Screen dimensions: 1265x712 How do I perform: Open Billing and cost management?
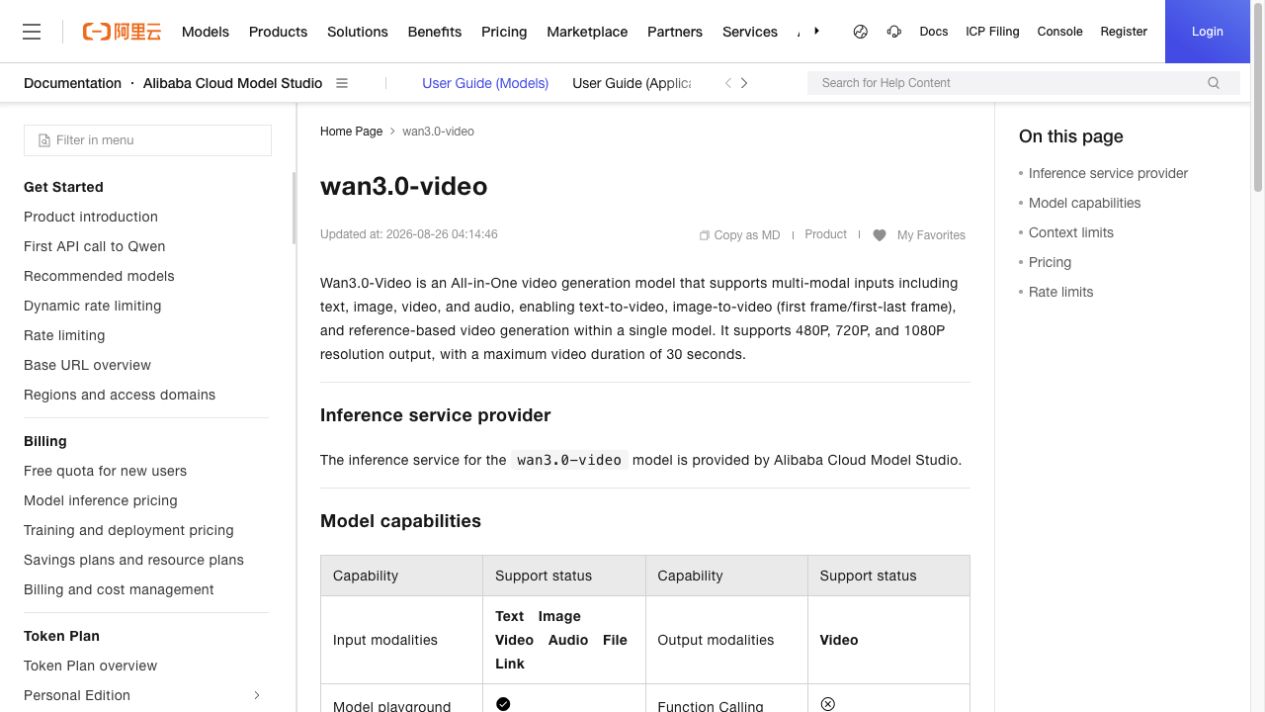tap(119, 590)
